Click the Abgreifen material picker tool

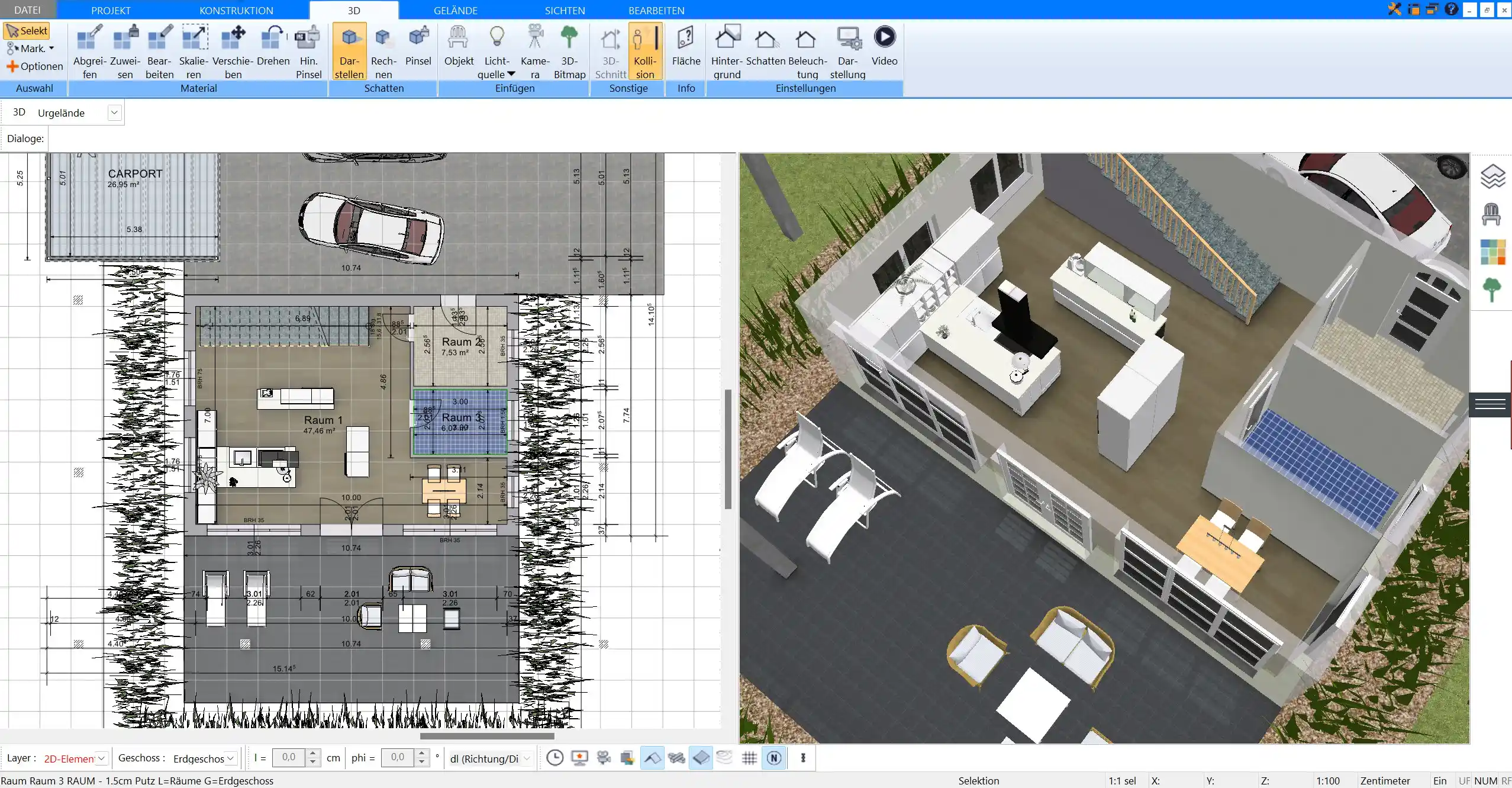89,52
